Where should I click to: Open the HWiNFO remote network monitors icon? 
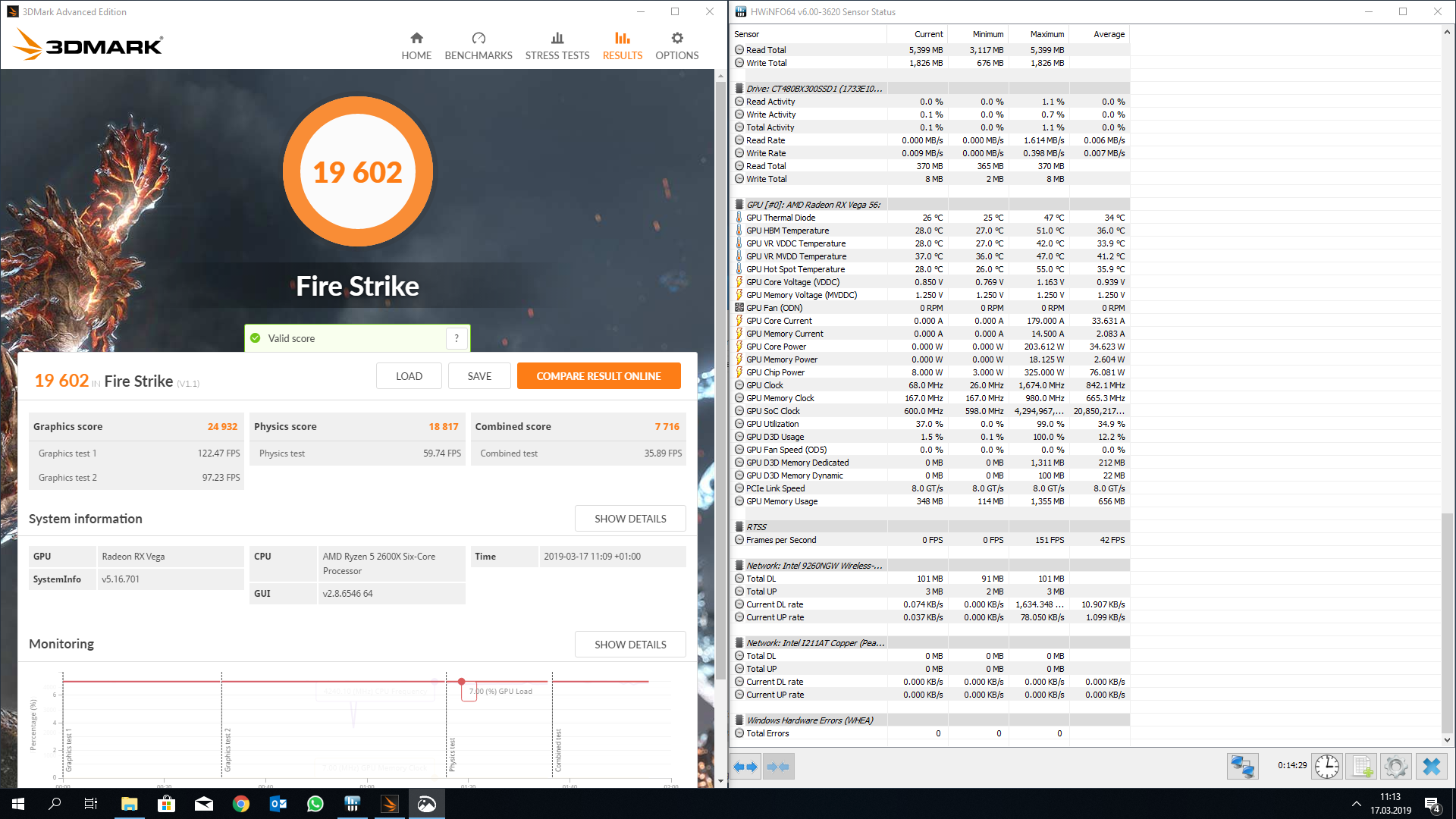coord(1242,767)
